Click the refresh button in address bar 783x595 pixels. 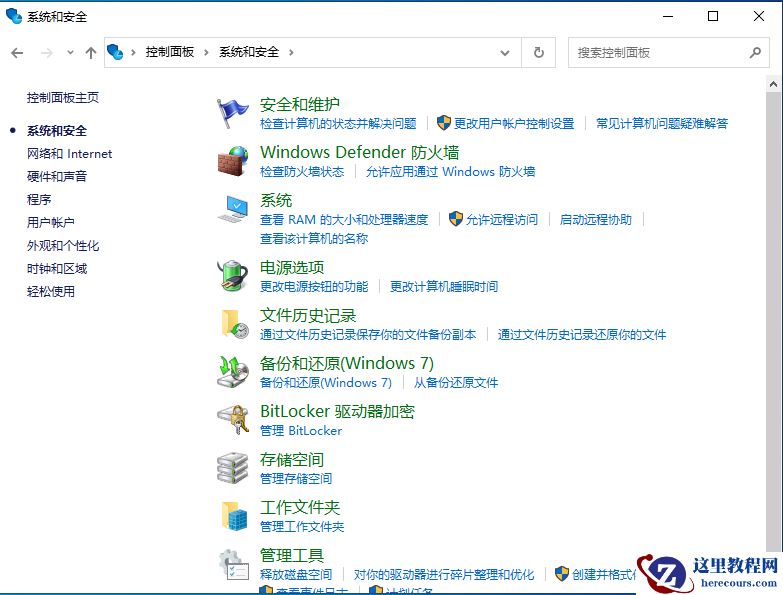pyautogui.click(x=539, y=52)
